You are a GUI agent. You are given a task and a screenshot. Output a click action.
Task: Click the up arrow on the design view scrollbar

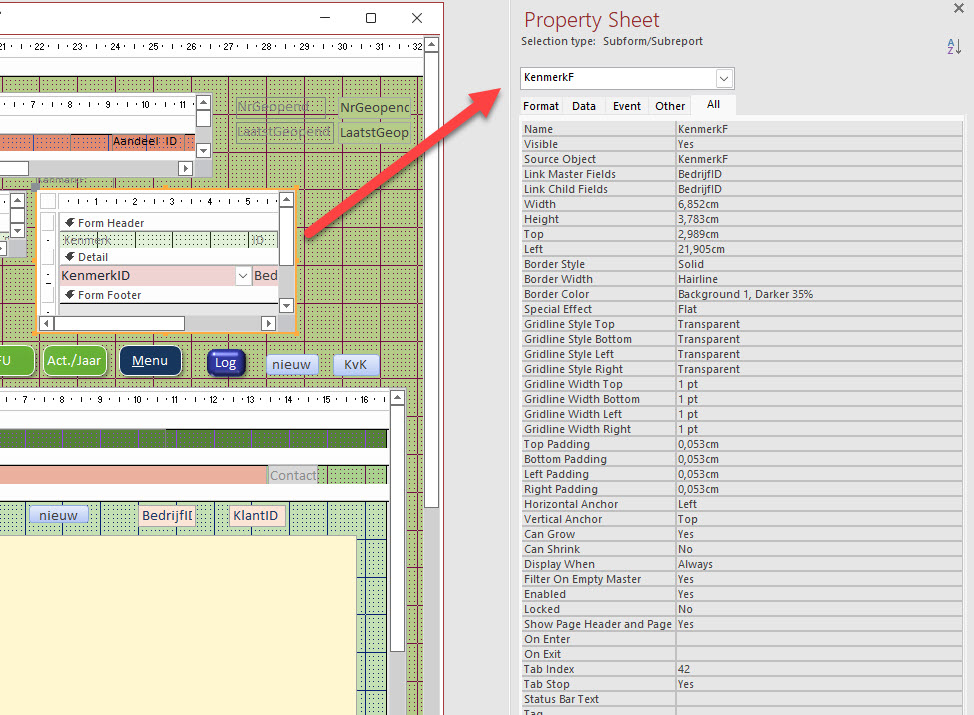431,43
